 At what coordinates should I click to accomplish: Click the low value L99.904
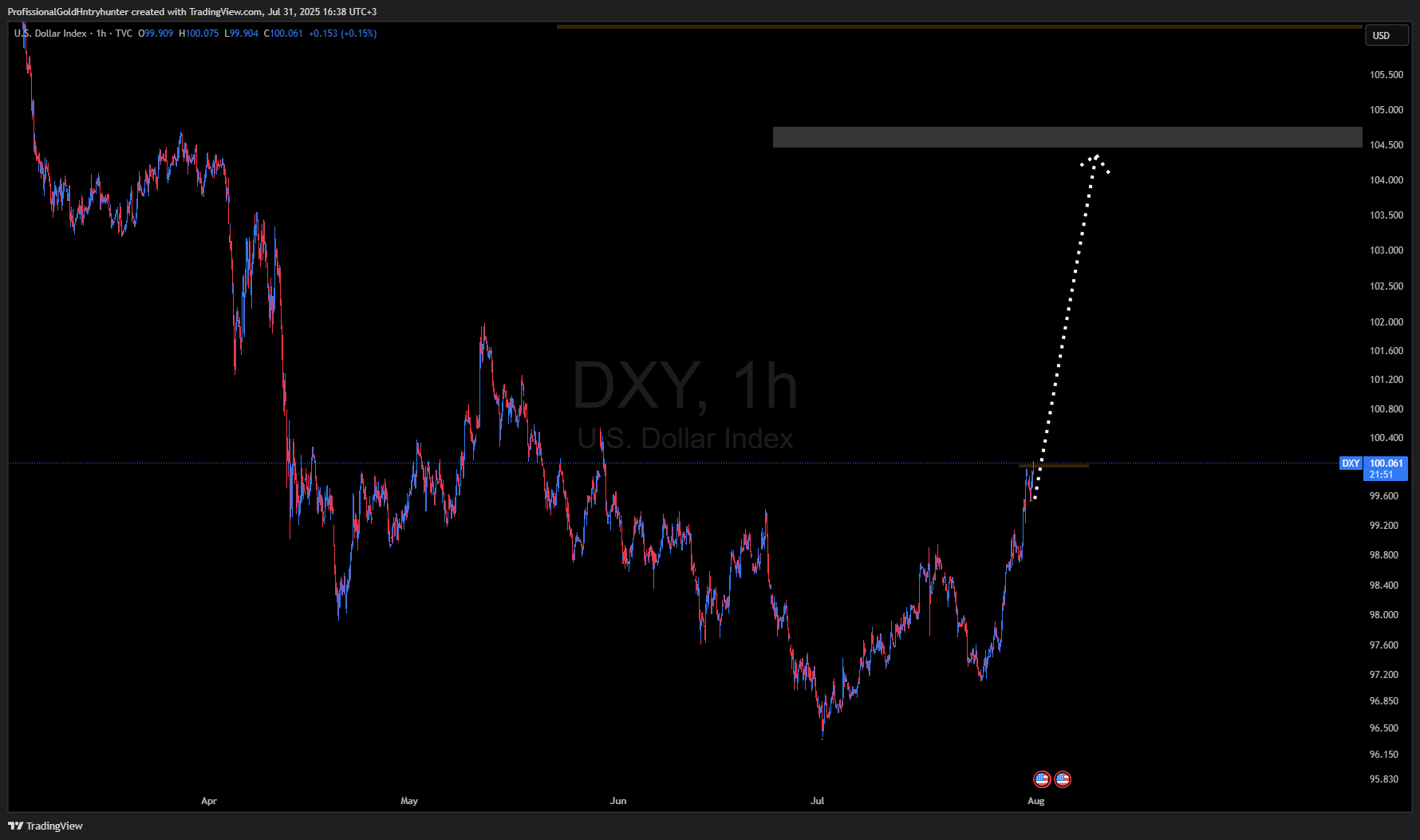[x=242, y=34]
